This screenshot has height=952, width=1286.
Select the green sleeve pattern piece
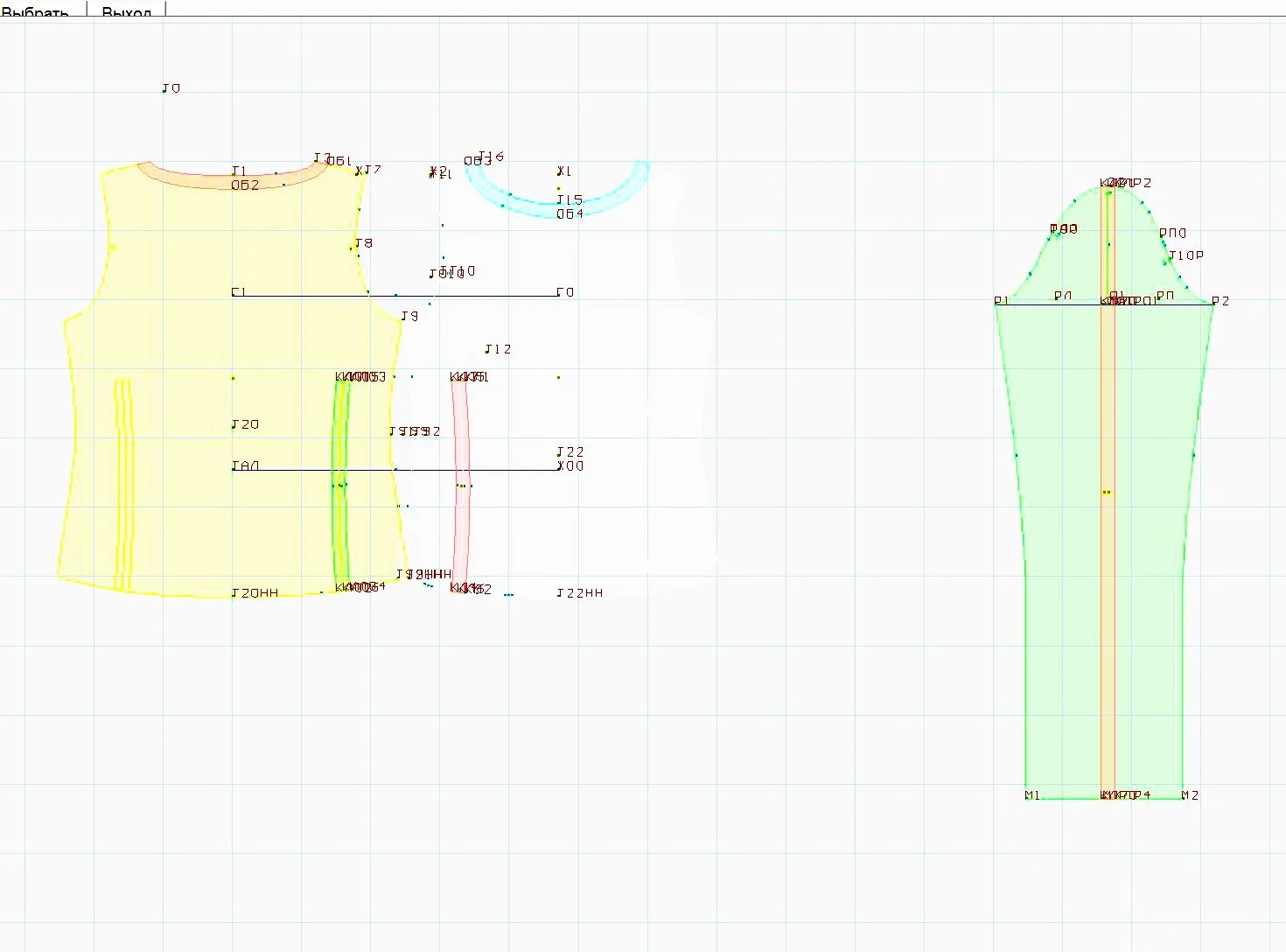pos(1059,525)
